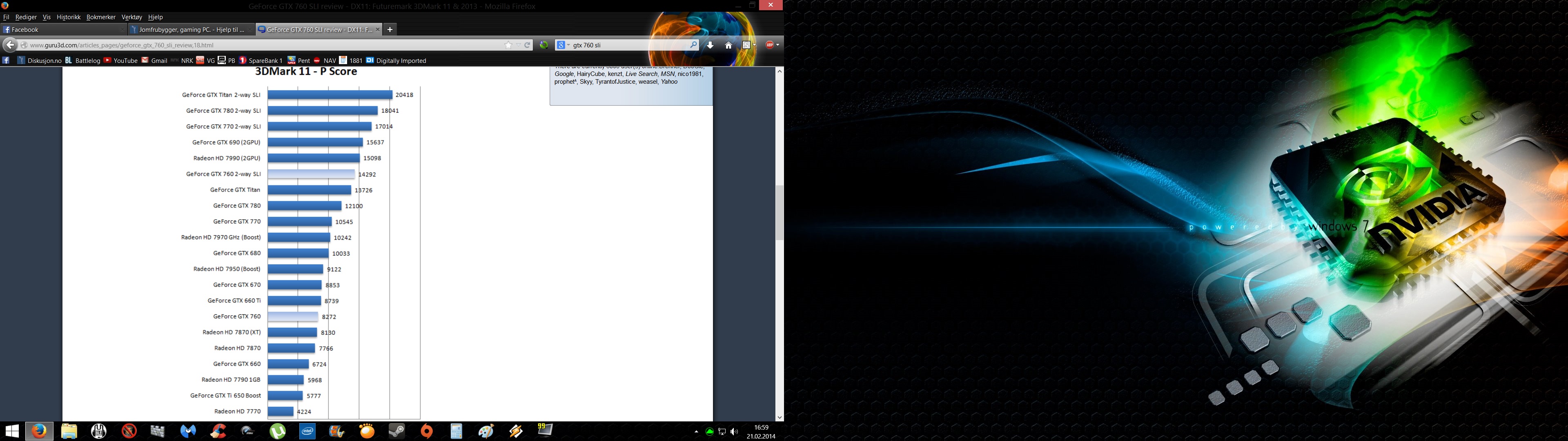Click the scrollbar down arrow
This screenshot has width=1568, height=441.
coord(780,417)
